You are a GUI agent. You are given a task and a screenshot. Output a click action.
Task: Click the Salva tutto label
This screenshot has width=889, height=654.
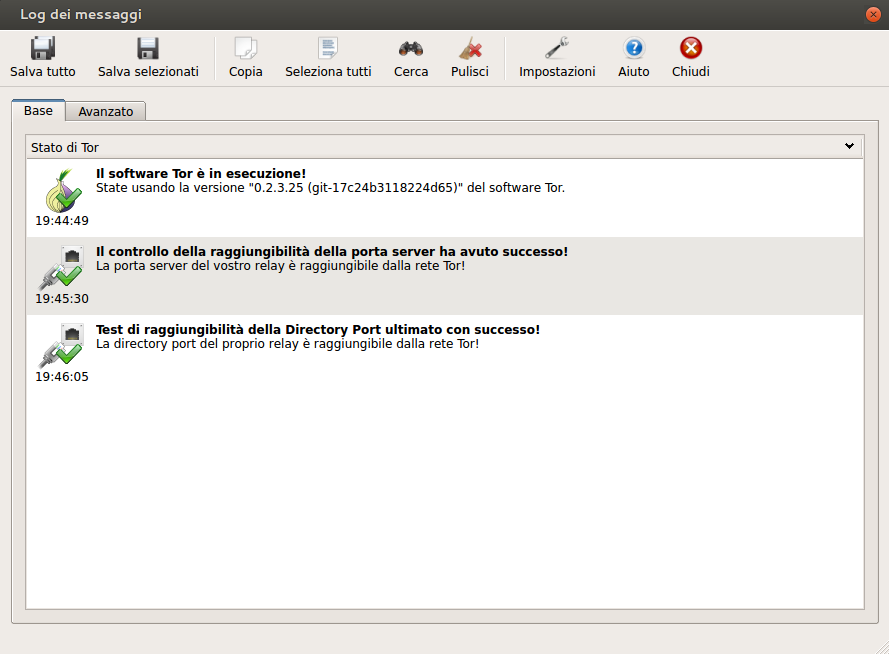43,71
